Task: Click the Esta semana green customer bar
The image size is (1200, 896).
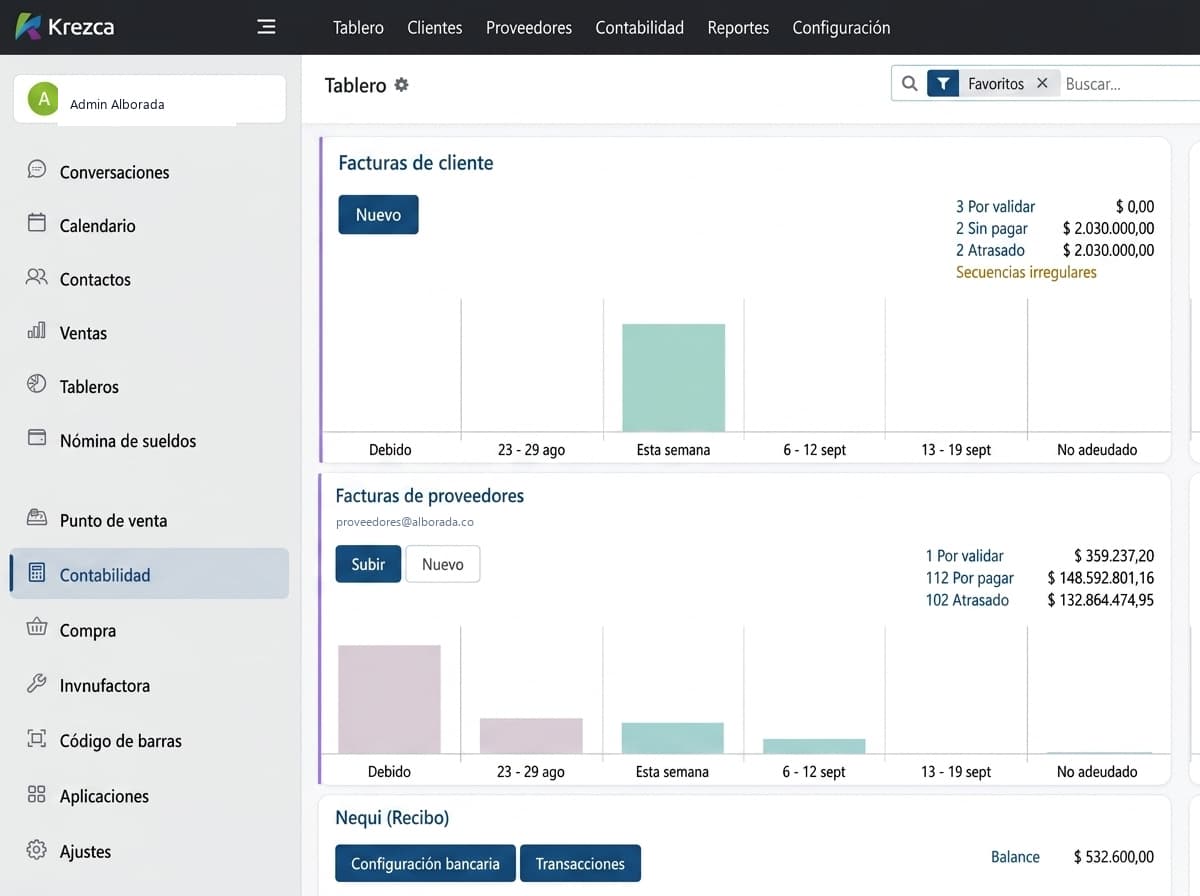Action: pyautogui.click(x=673, y=378)
